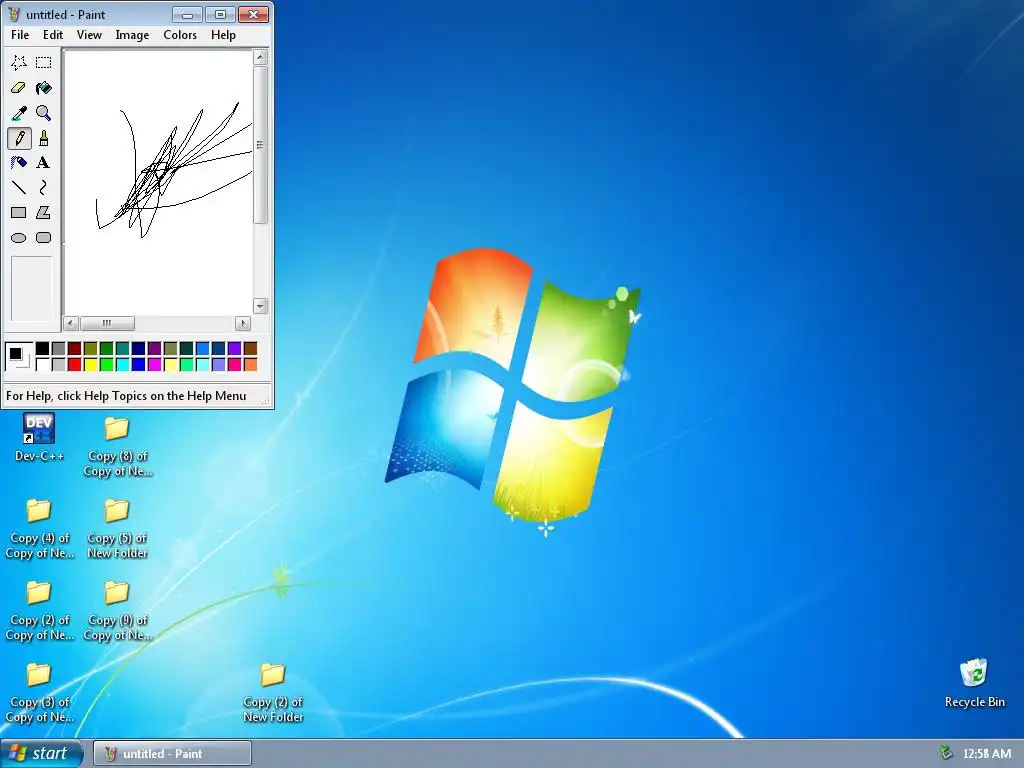1024x768 pixels.
Task: Click the foreground/background color indicator box
Action: (18, 357)
